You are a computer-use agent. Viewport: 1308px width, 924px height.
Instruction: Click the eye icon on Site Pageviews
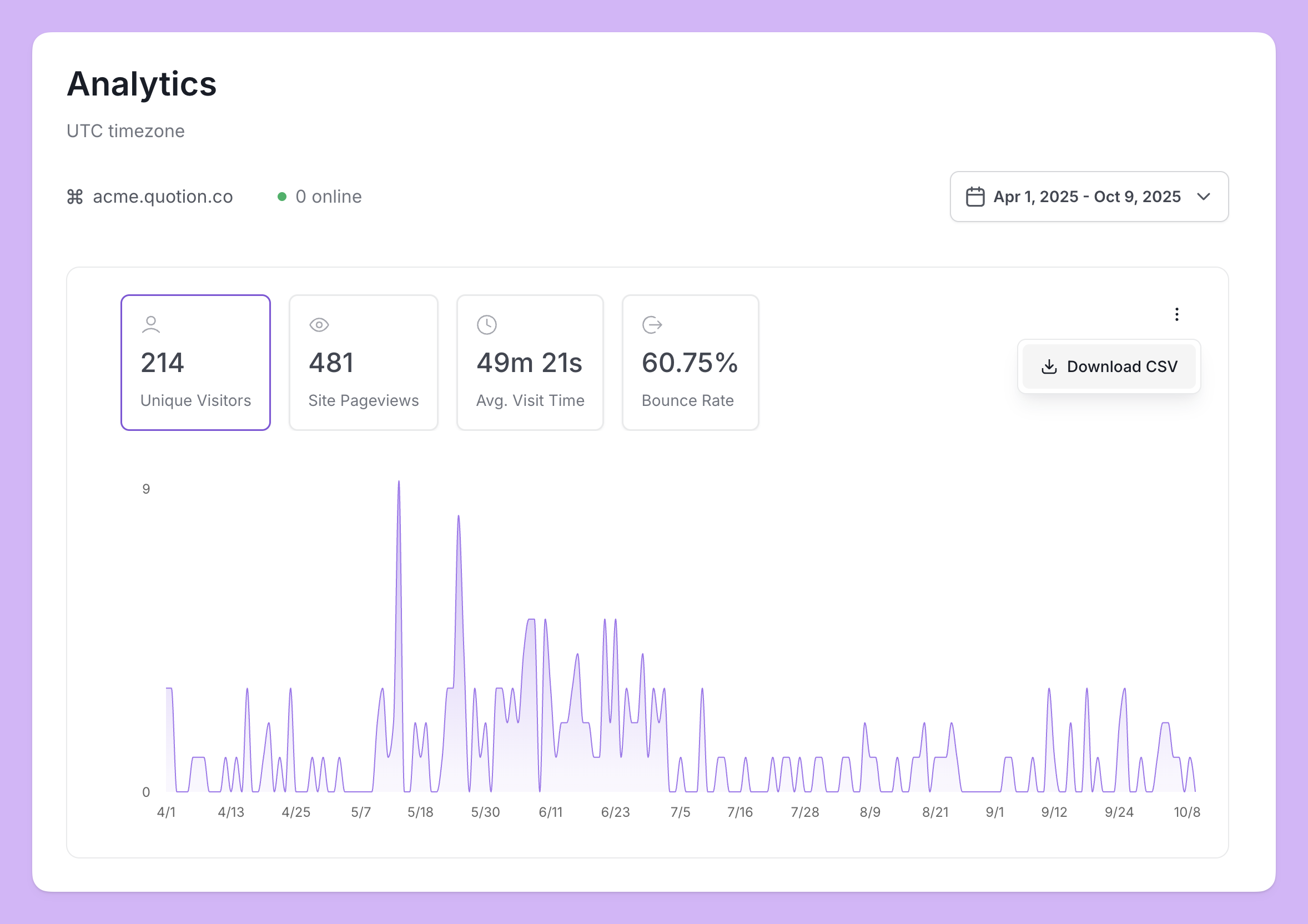(319, 325)
